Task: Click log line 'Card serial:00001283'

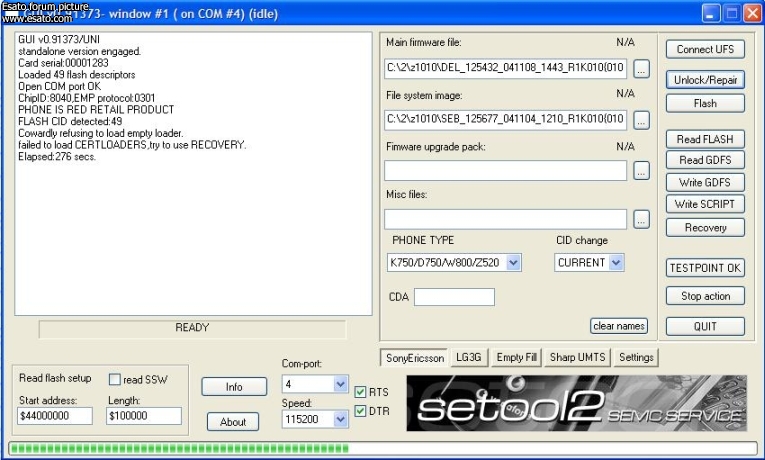Action: coord(63,63)
